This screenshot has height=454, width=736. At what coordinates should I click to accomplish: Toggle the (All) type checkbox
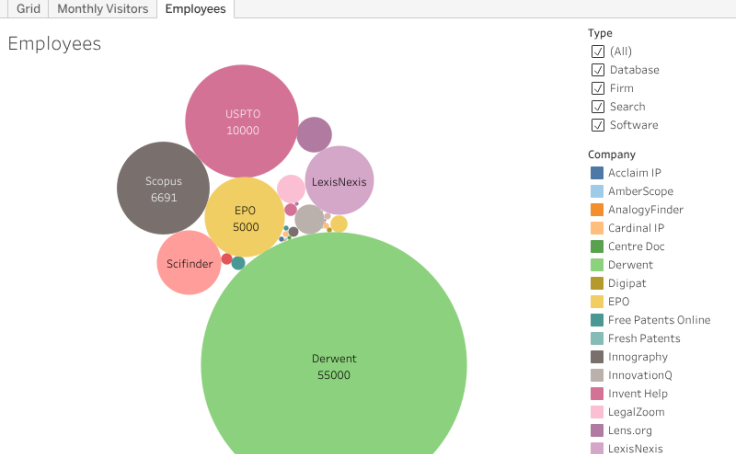click(598, 51)
